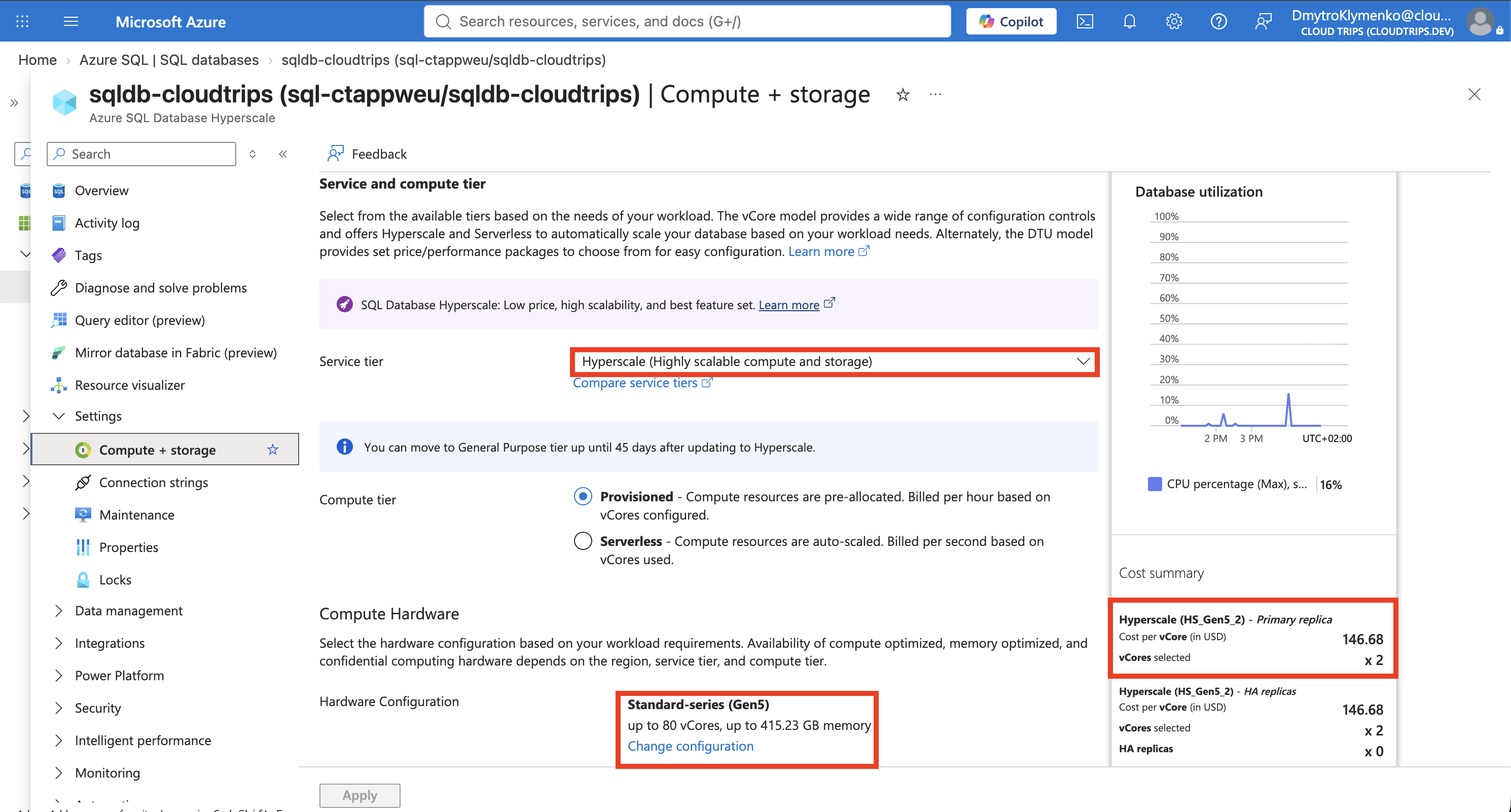Viewport: 1511px width, 812px height.
Task: Open the help question mark menu
Action: [1218, 22]
